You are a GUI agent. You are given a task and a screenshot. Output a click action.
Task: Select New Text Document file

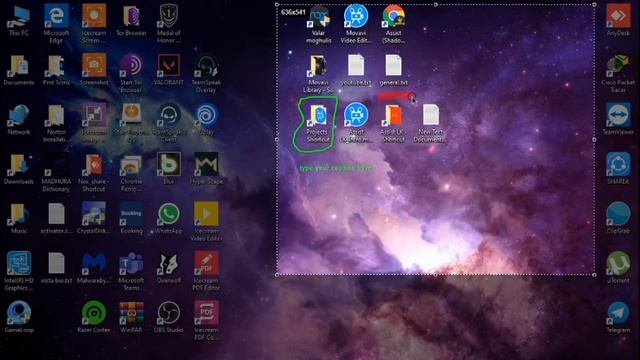click(431, 123)
